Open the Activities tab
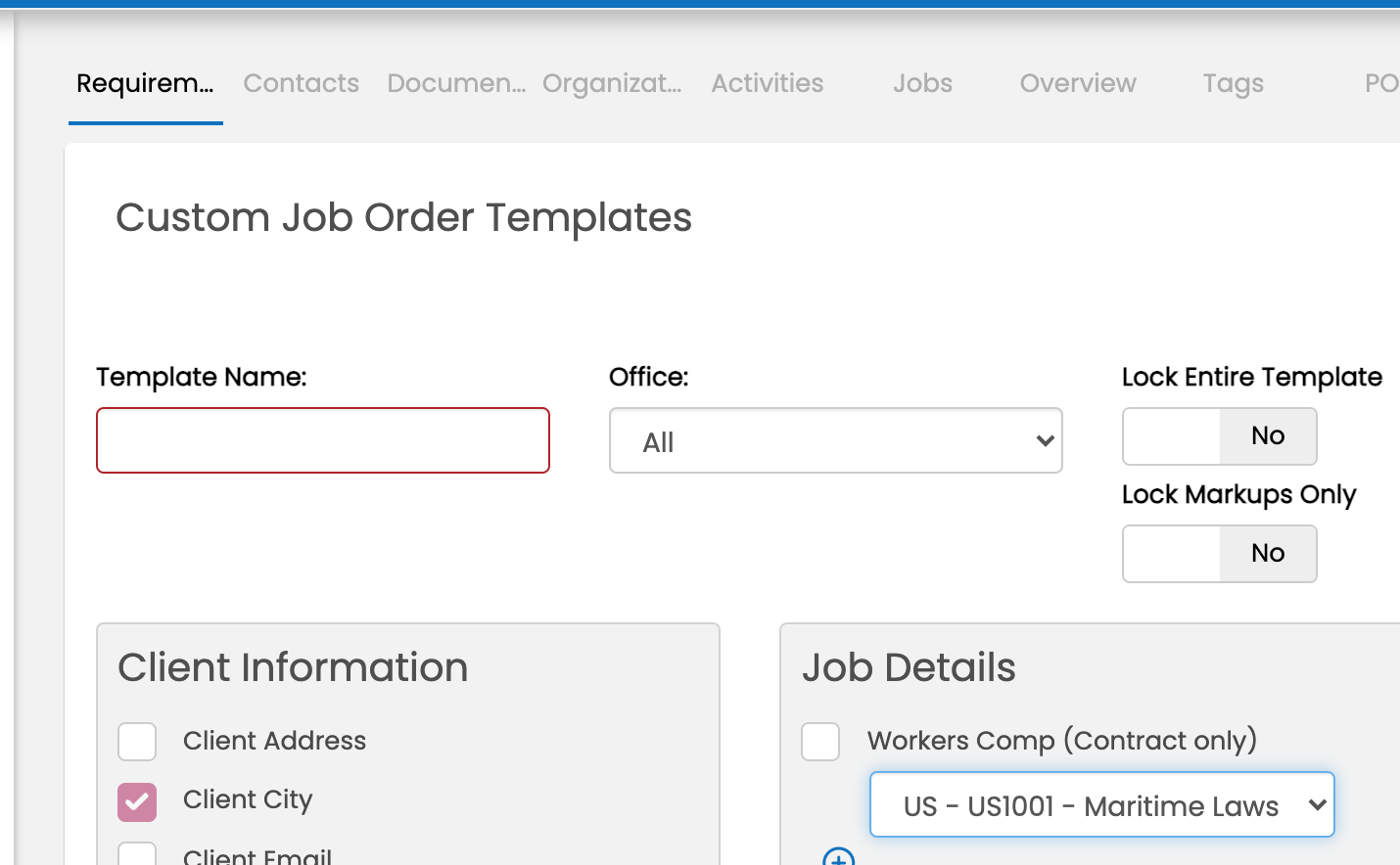 click(x=768, y=83)
